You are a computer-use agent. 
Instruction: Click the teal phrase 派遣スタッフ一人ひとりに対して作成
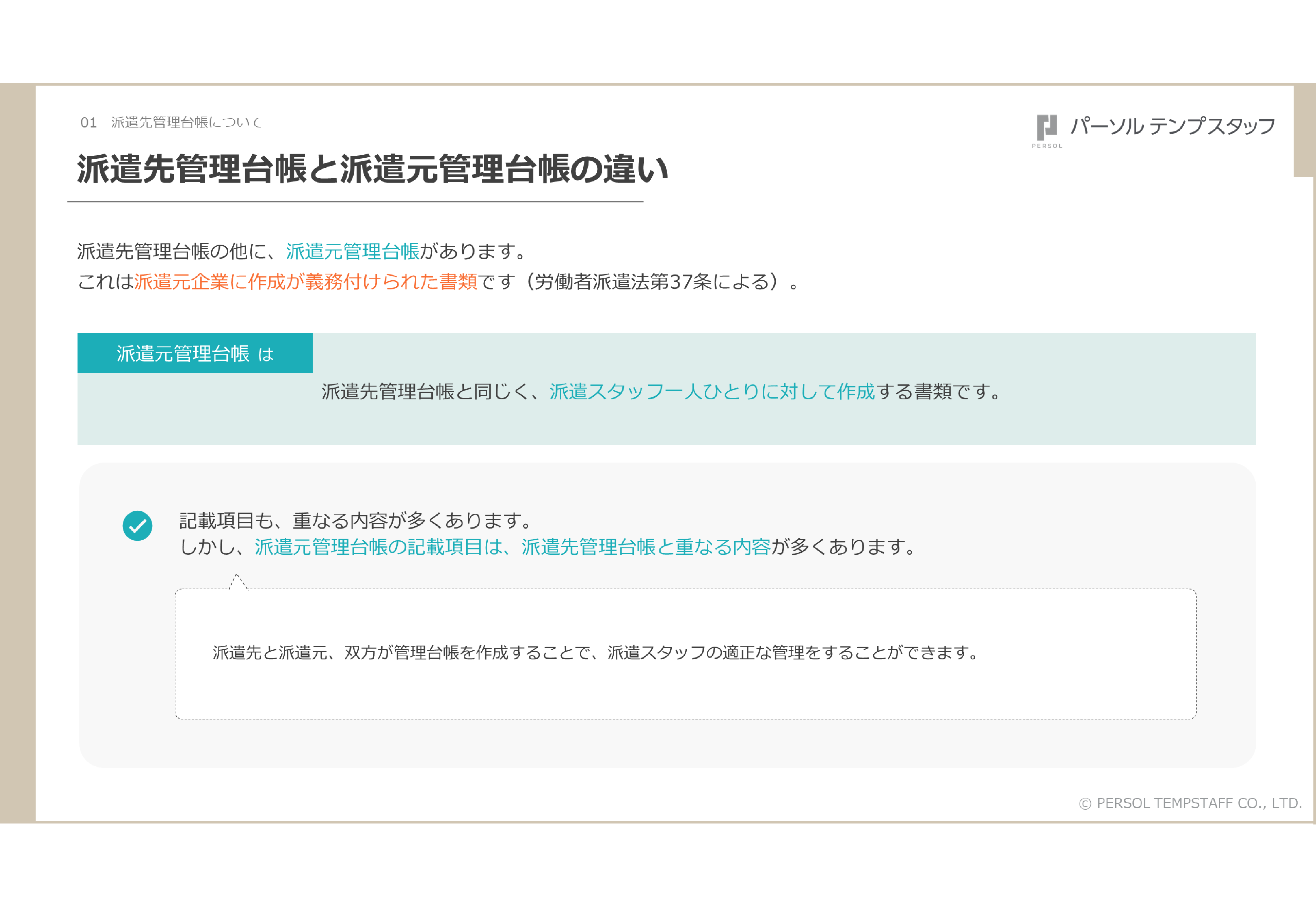pos(712,392)
